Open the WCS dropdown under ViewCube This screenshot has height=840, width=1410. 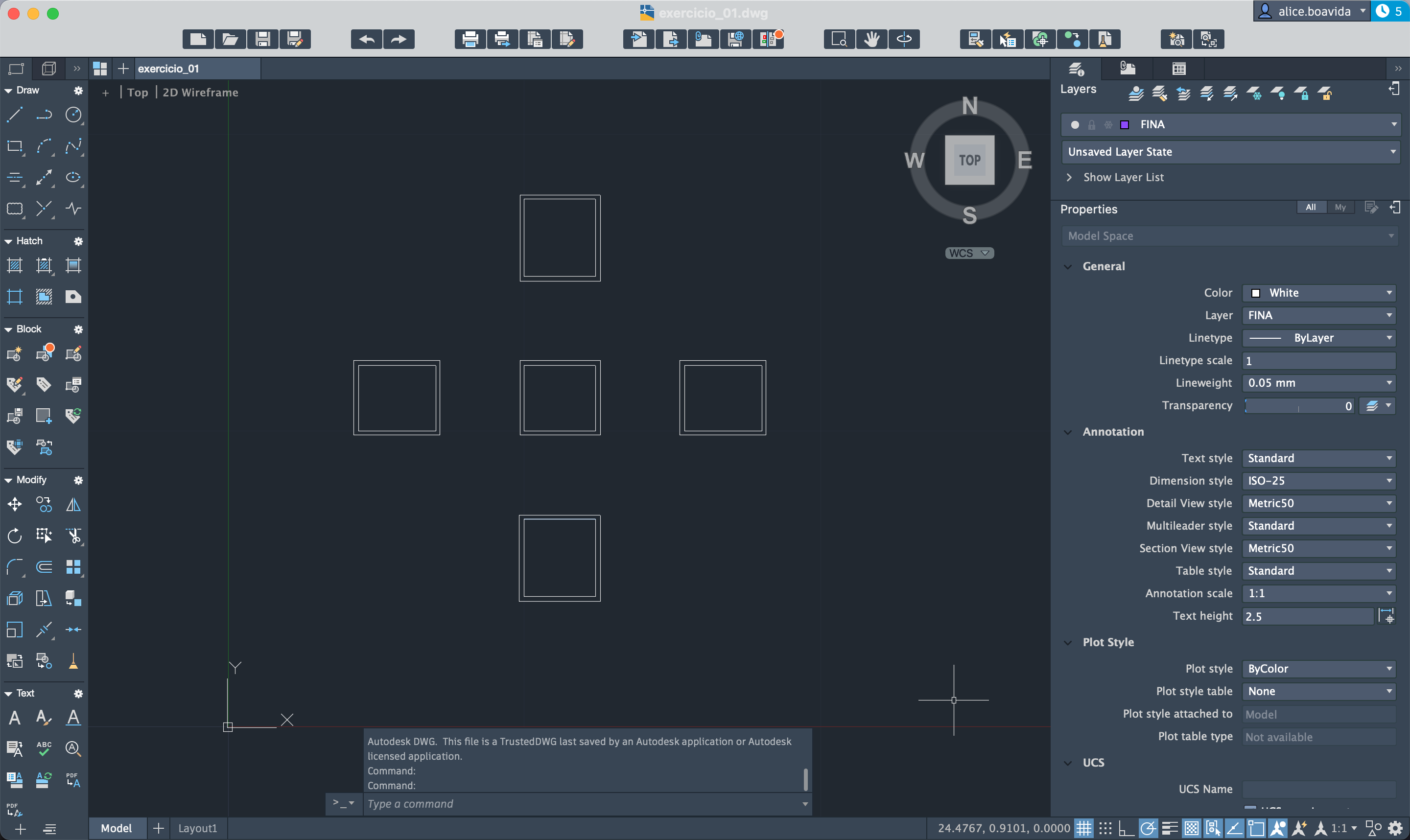tap(970, 253)
